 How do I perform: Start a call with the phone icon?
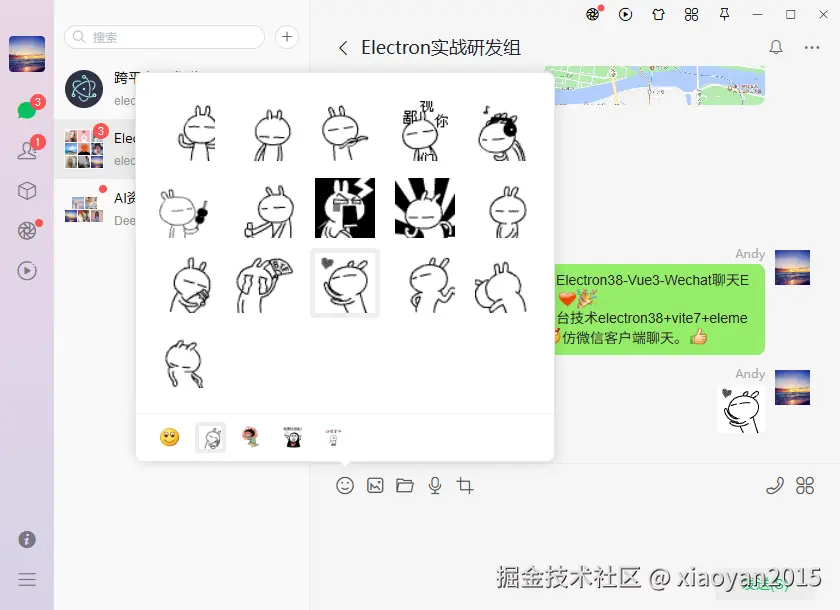click(775, 486)
